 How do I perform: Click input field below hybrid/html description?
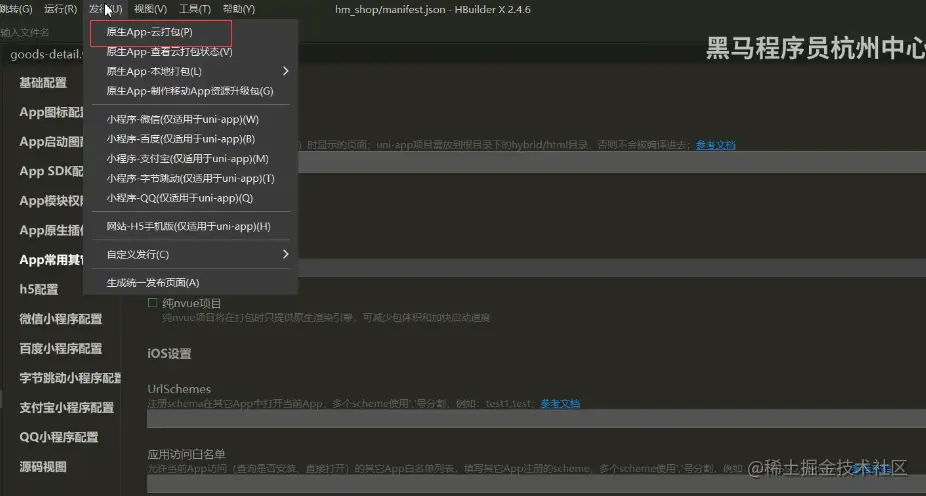(612, 162)
